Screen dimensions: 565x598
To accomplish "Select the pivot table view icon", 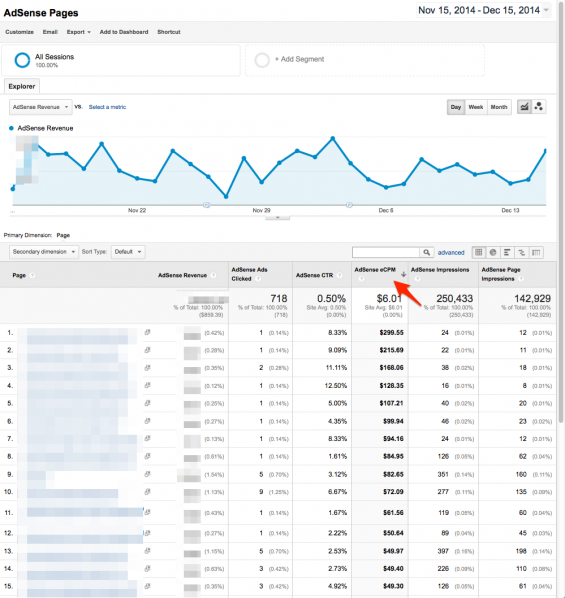I will [x=536, y=252].
